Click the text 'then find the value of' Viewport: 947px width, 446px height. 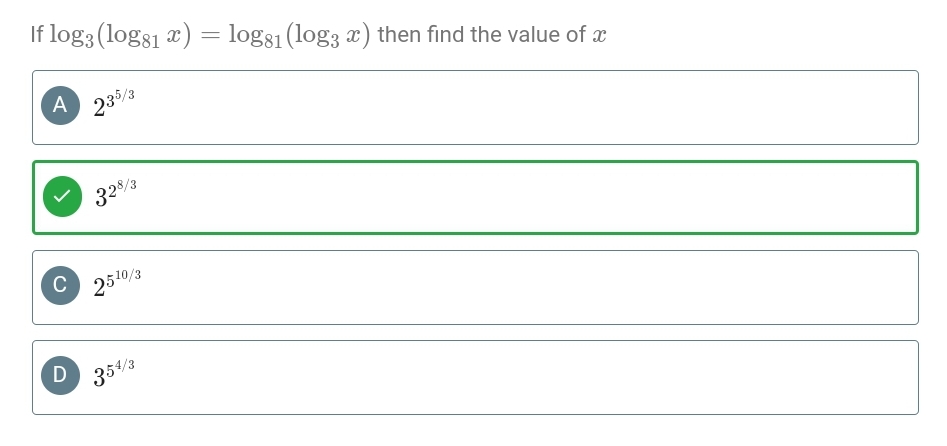tap(481, 34)
